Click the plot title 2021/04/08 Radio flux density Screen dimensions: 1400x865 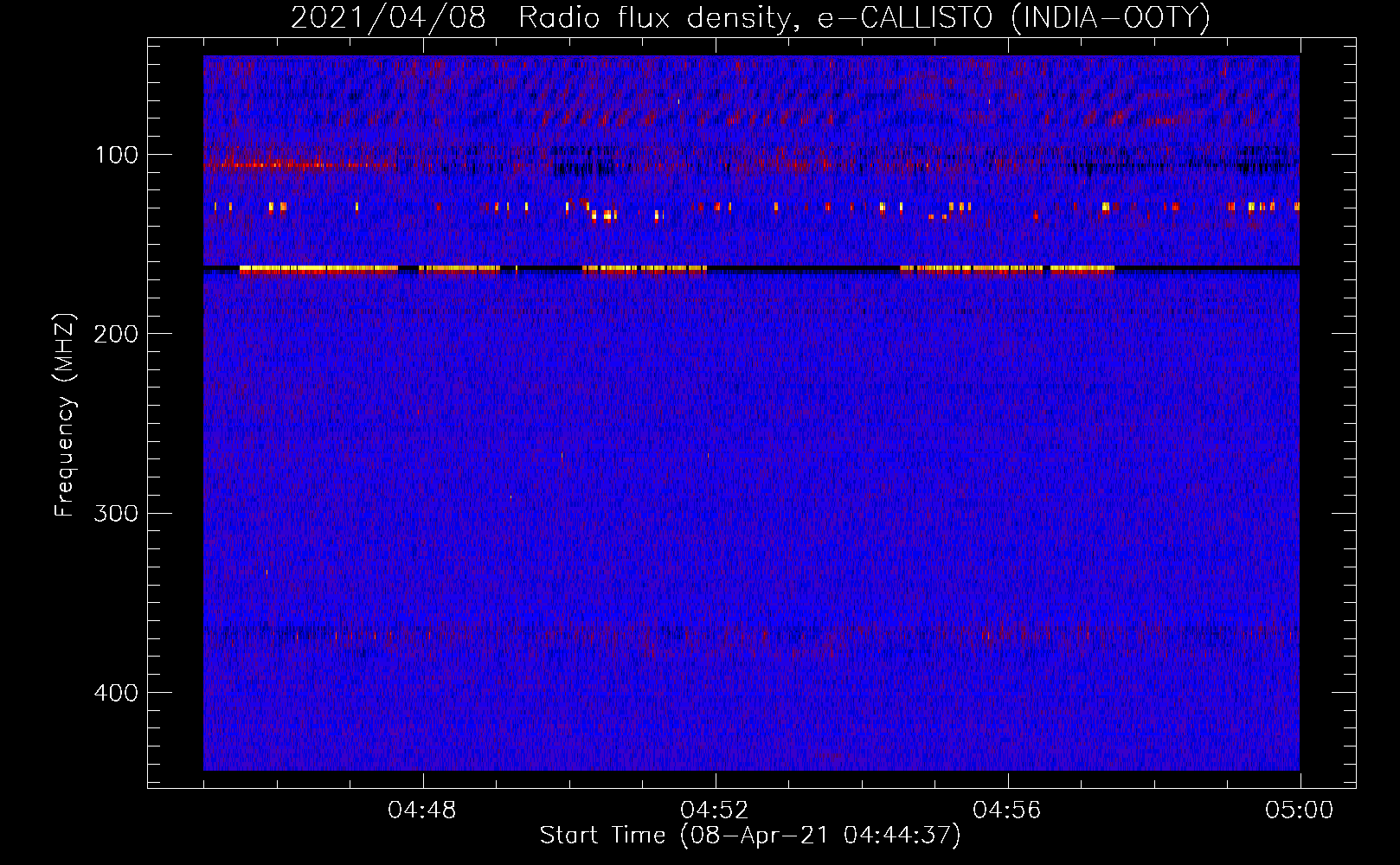(750, 17)
